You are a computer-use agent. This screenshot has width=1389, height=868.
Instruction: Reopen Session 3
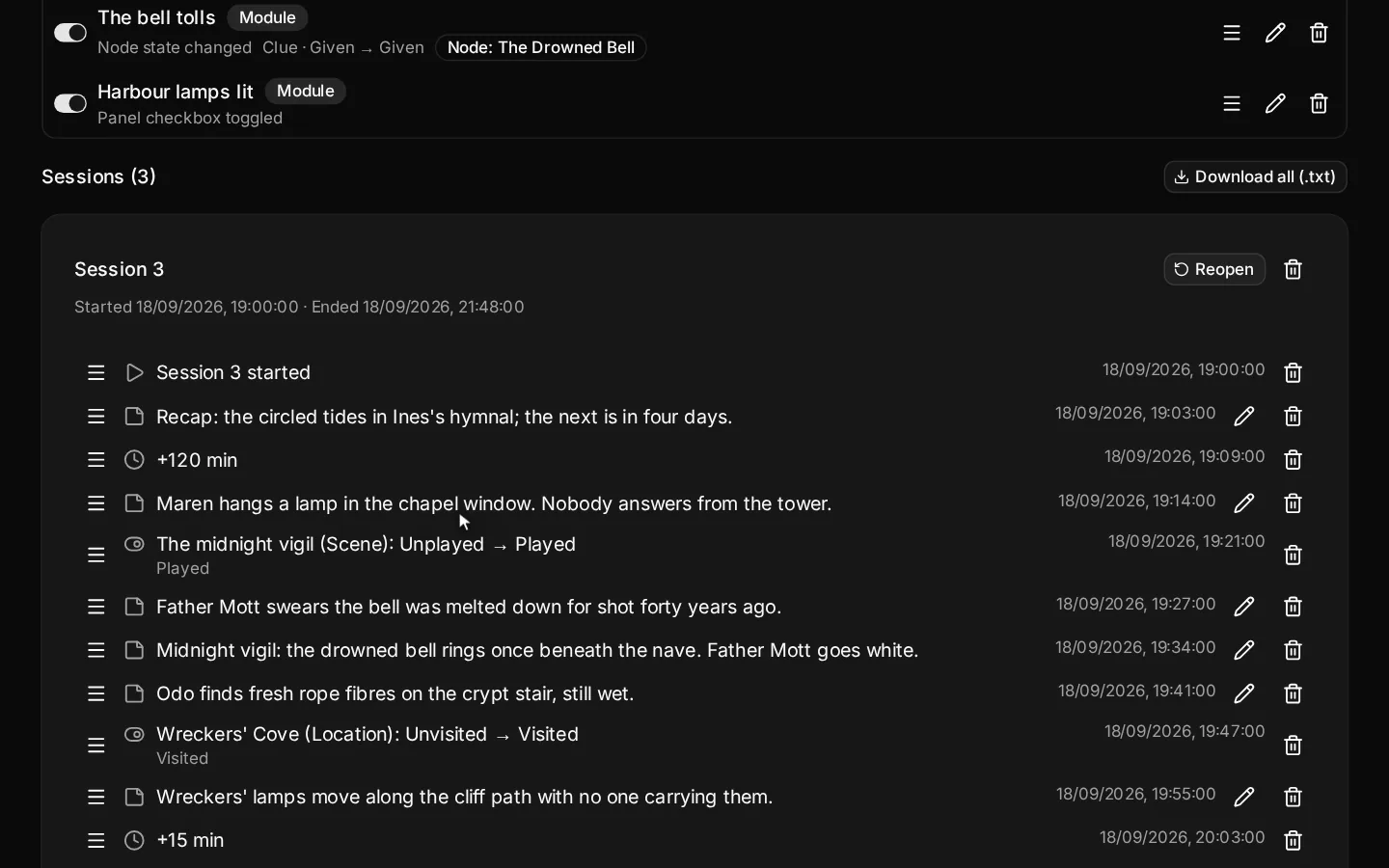tap(1215, 269)
